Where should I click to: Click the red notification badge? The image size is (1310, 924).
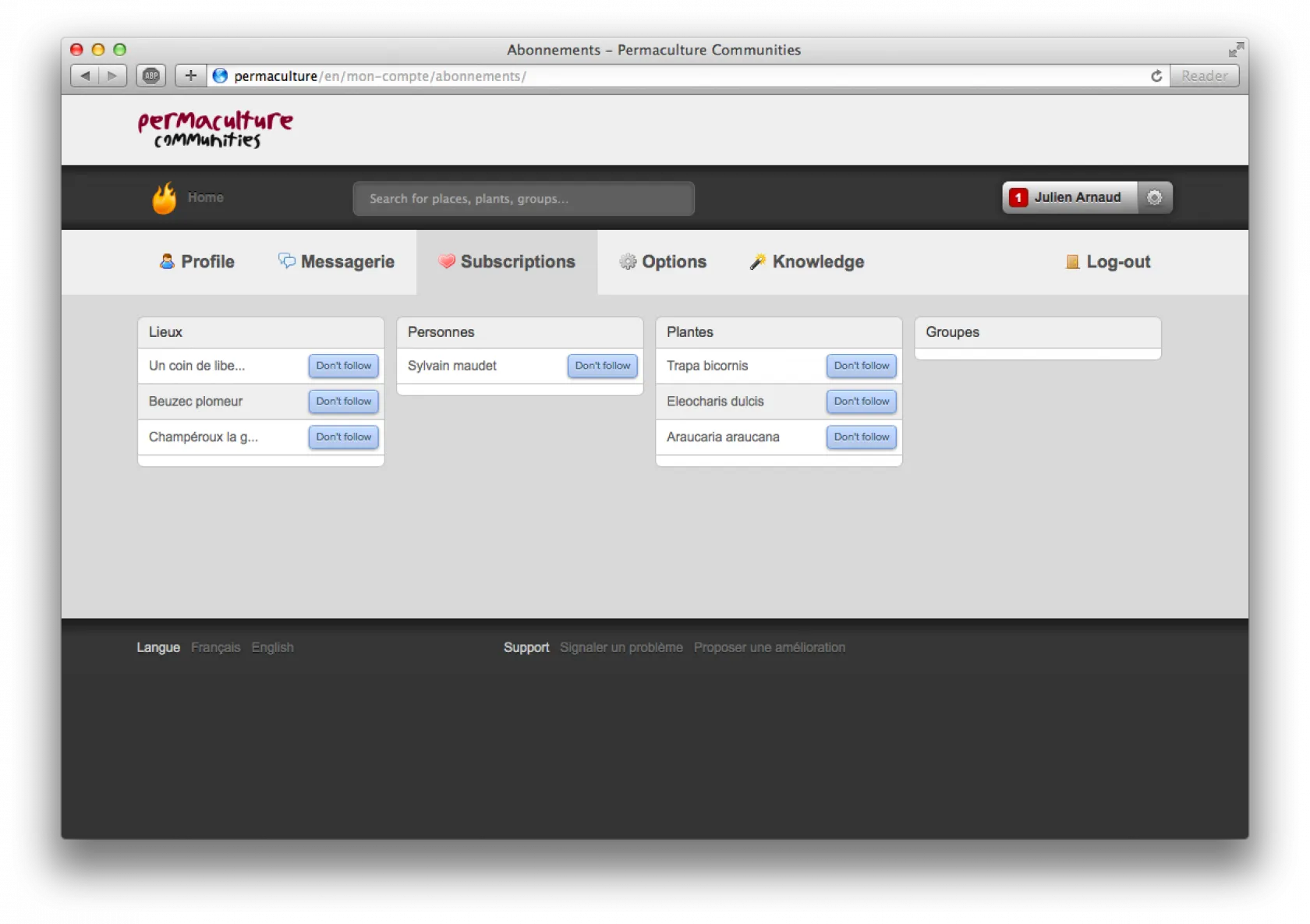tap(1018, 198)
